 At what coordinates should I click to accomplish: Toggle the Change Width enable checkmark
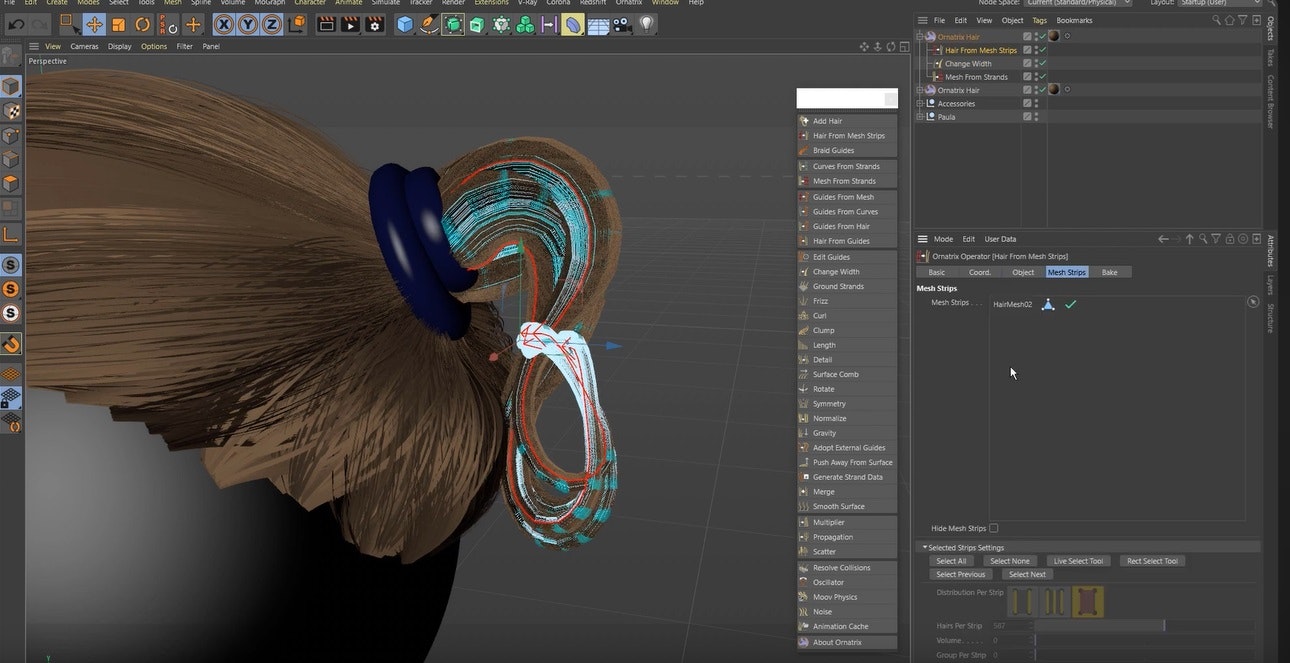(x=1042, y=63)
